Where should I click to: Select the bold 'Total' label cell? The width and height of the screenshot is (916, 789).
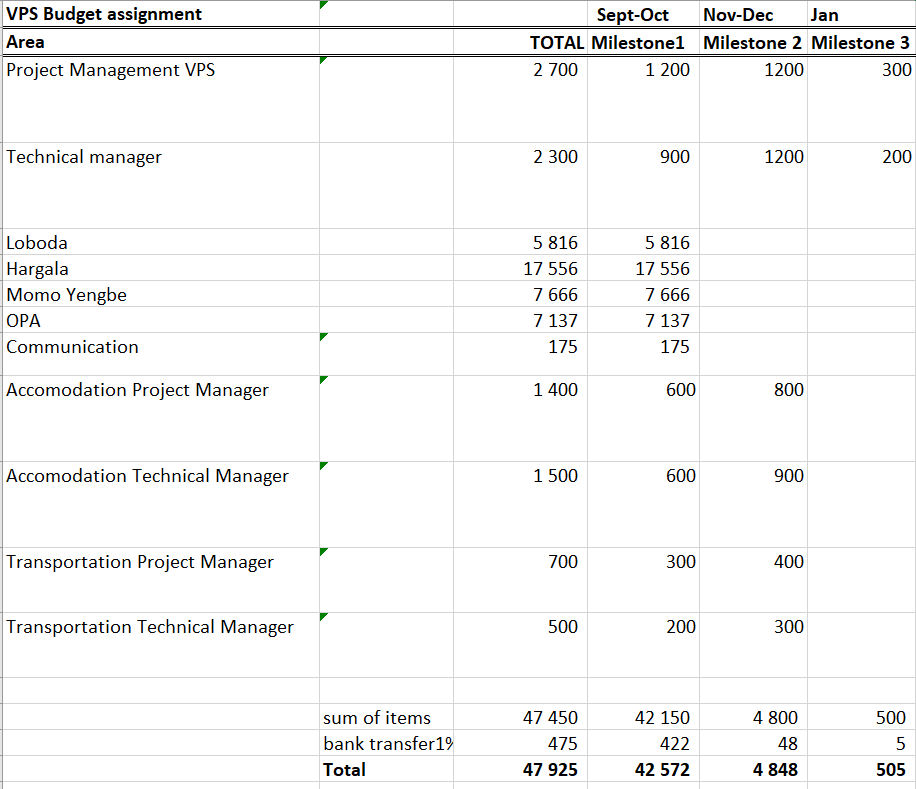coord(344,770)
